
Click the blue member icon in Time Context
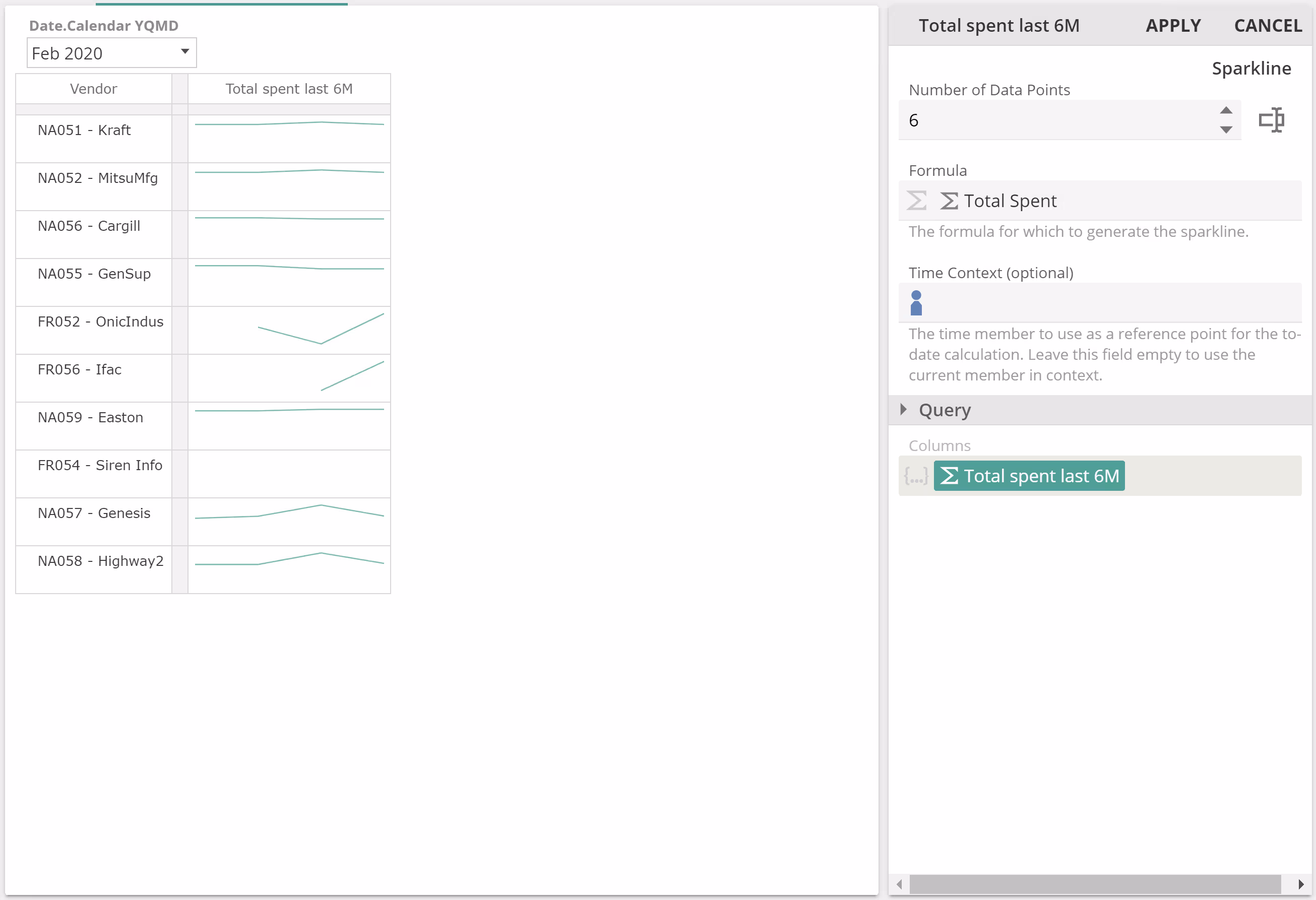pos(916,303)
